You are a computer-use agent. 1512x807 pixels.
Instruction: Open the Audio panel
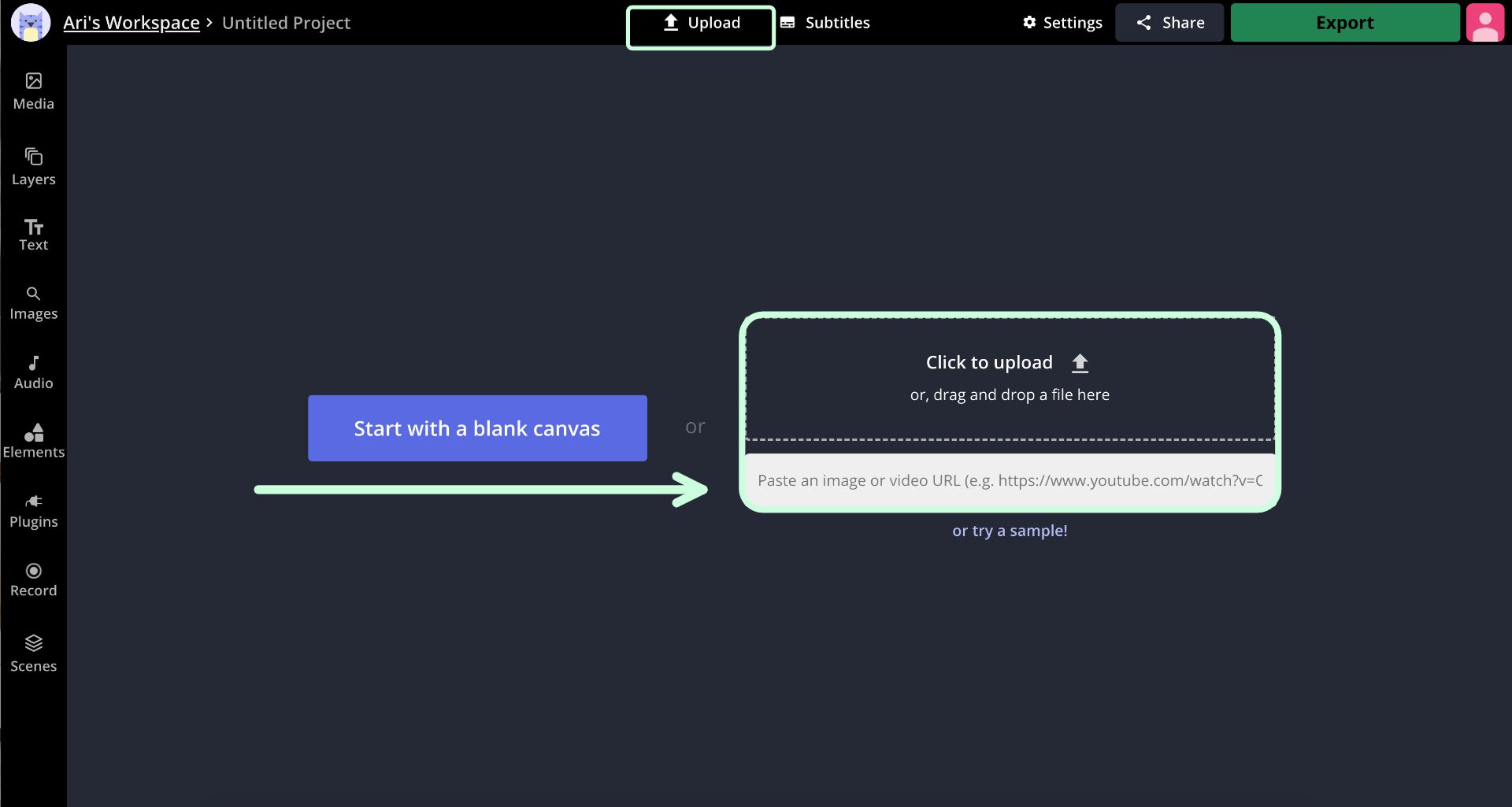click(33, 372)
